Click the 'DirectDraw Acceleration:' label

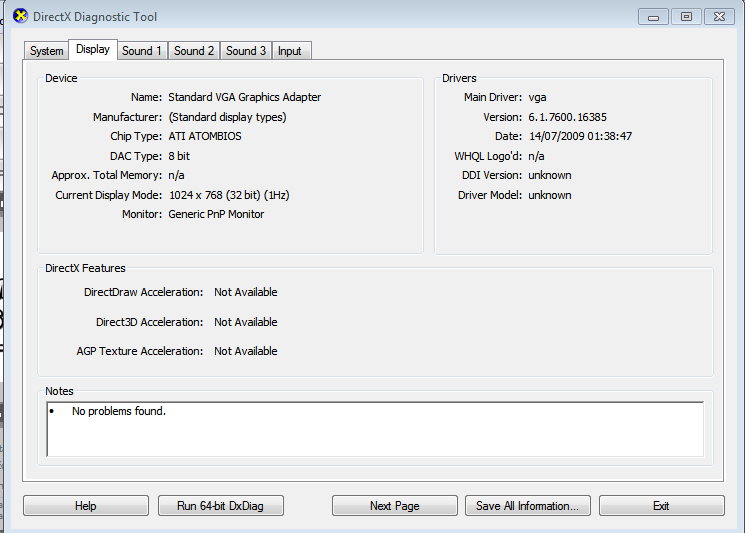pos(143,292)
